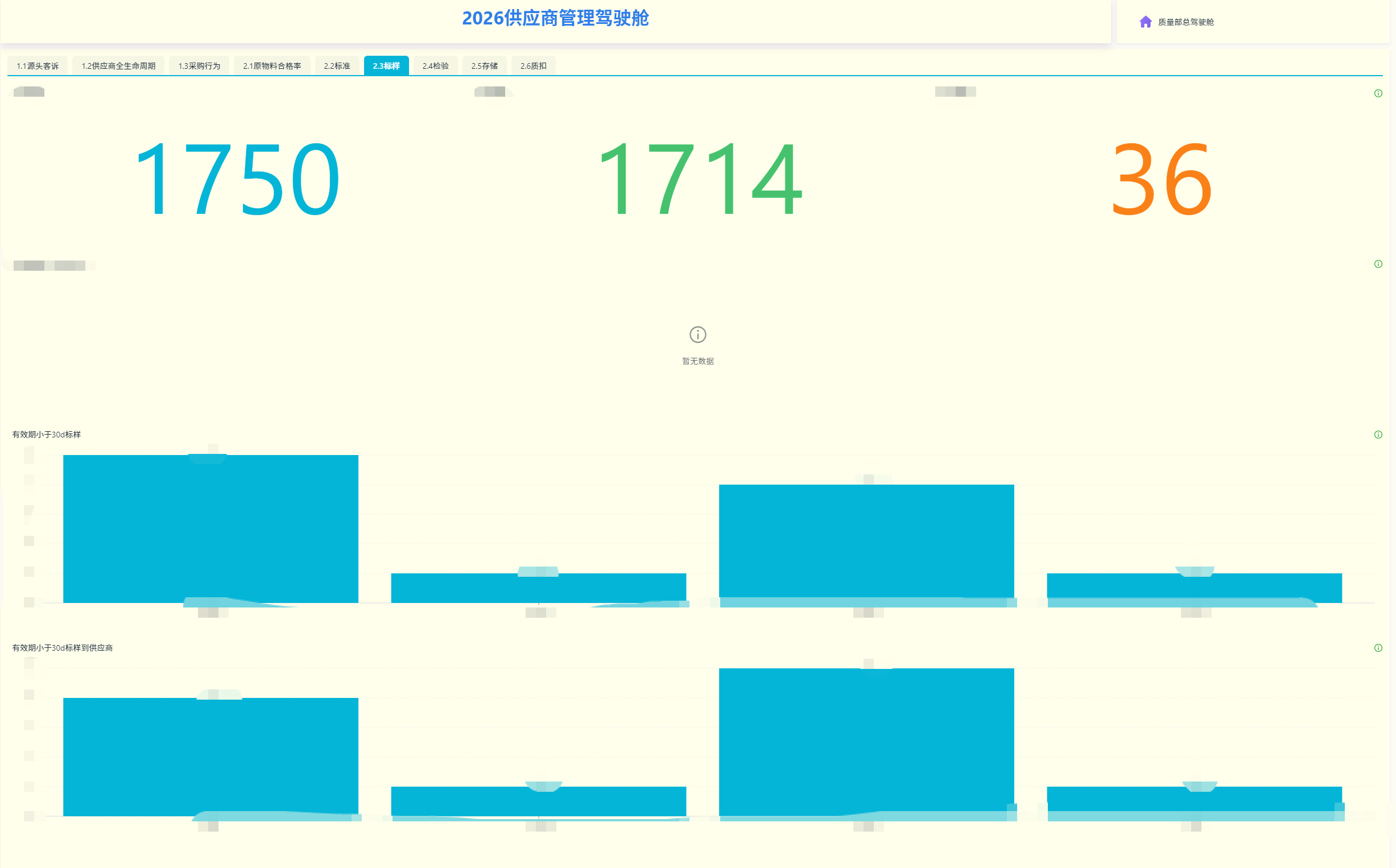The height and width of the screenshot is (868, 1396).
Task: Click the orange 36 number
Action: (x=1162, y=179)
